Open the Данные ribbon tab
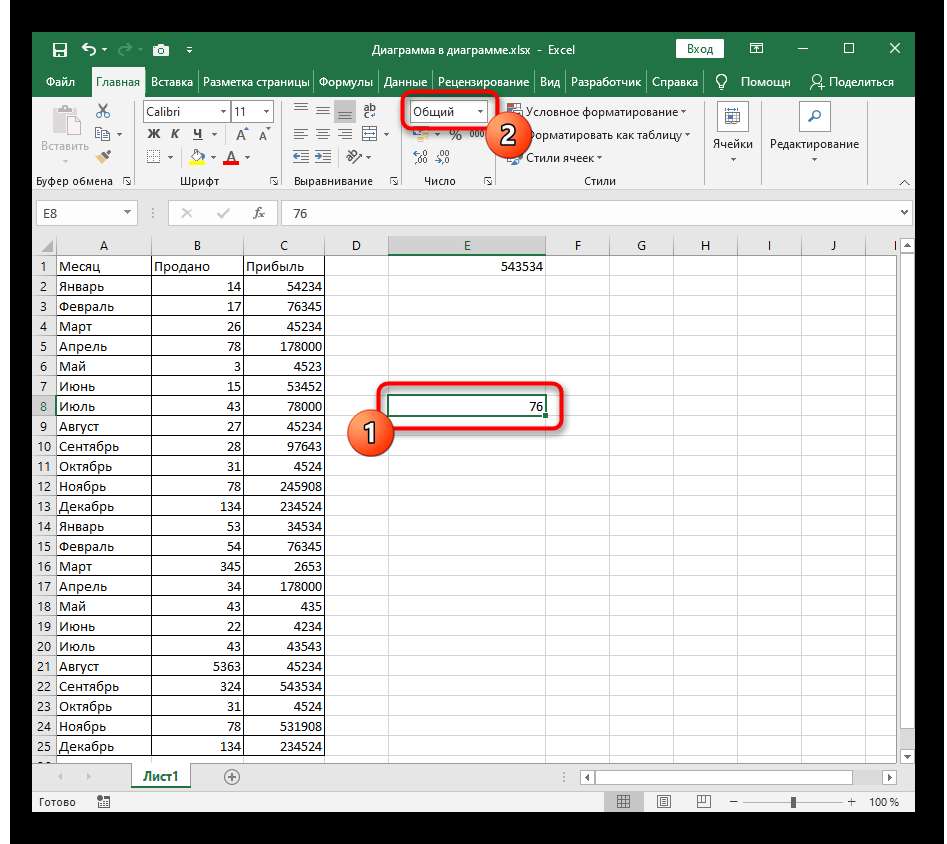 coord(405,82)
